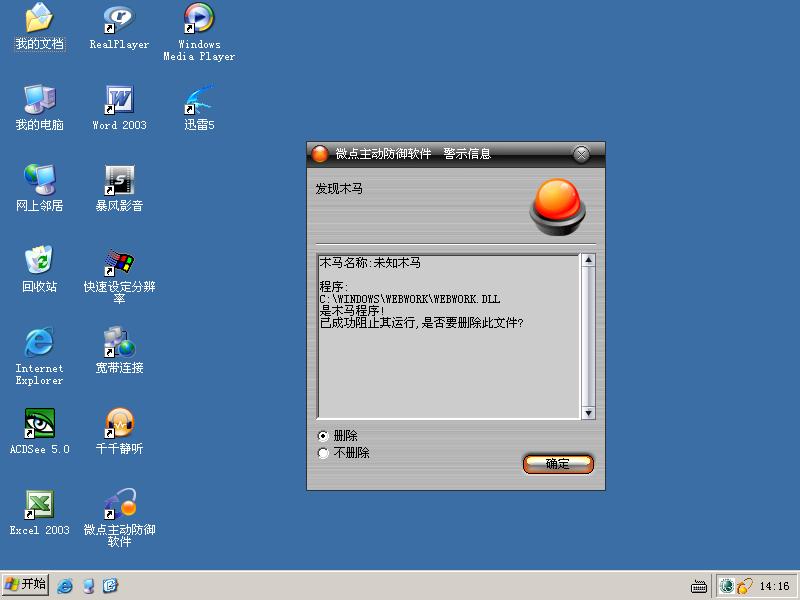Image resolution: width=800 pixels, height=600 pixels.
Task: Click the 微点 orange tray icon
Action: coord(744,586)
